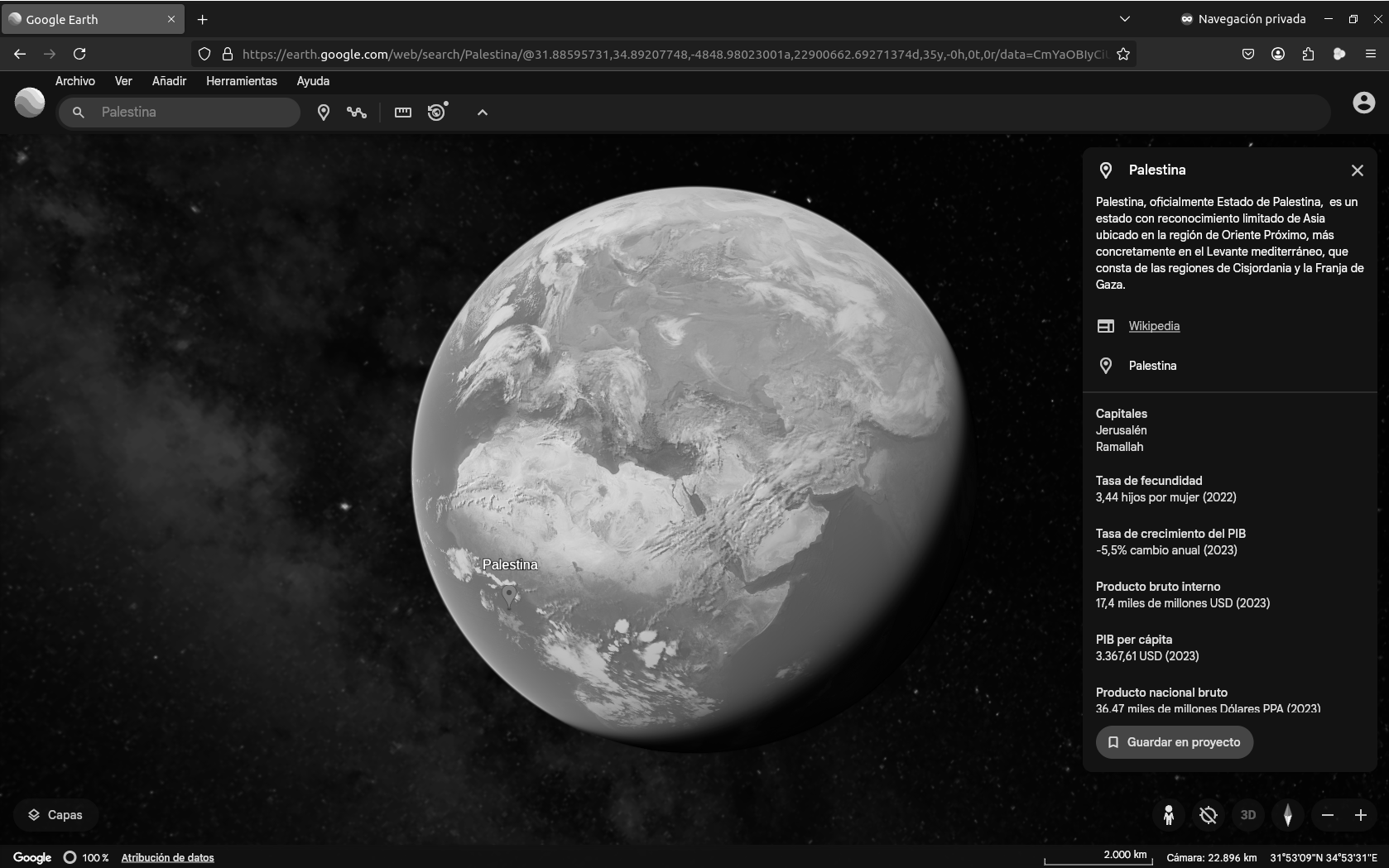The width and height of the screenshot is (1389, 868).
Task: Click the PIB per cápita entry
Action: pyautogui.click(x=1147, y=648)
